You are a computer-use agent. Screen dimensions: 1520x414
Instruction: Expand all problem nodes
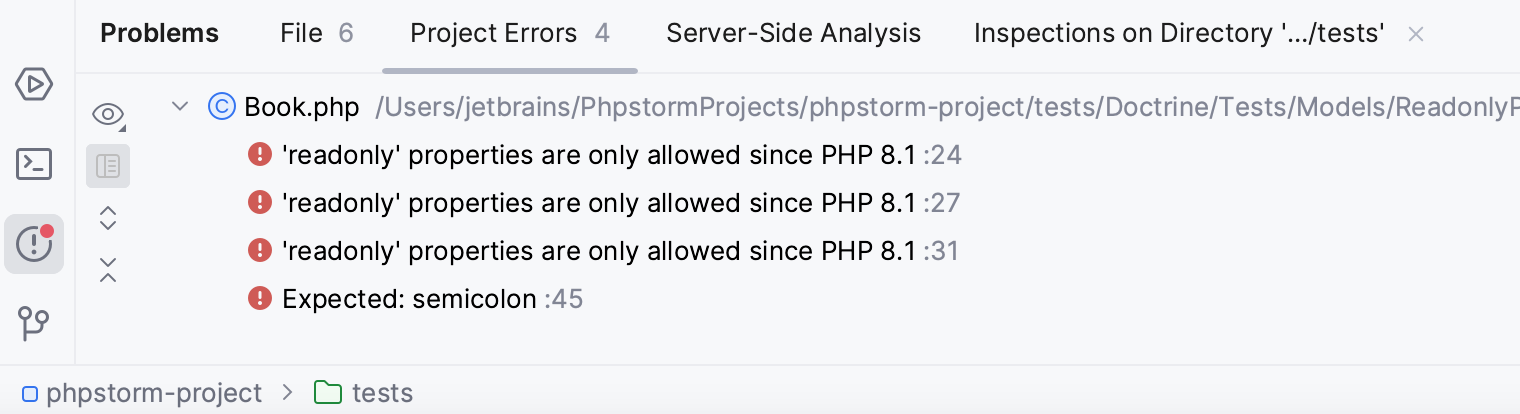[108, 218]
